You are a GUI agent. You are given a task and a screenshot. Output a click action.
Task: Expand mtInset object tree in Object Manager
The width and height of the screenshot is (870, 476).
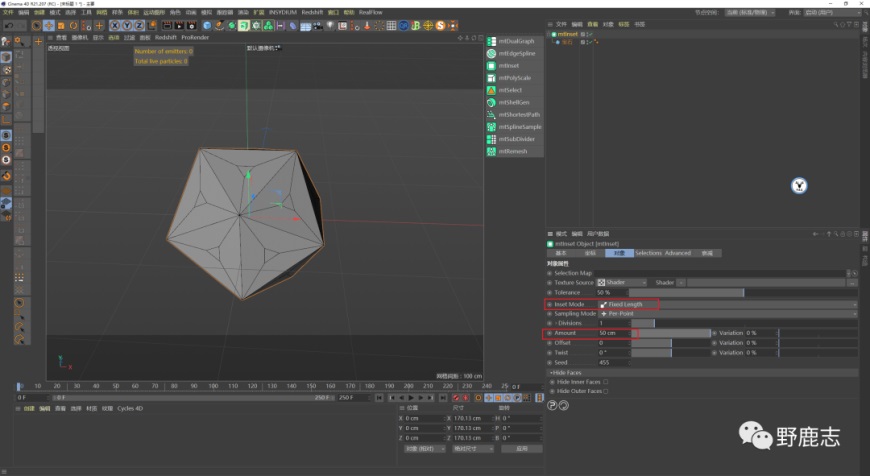pyautogui.click(x=550, y=34)
